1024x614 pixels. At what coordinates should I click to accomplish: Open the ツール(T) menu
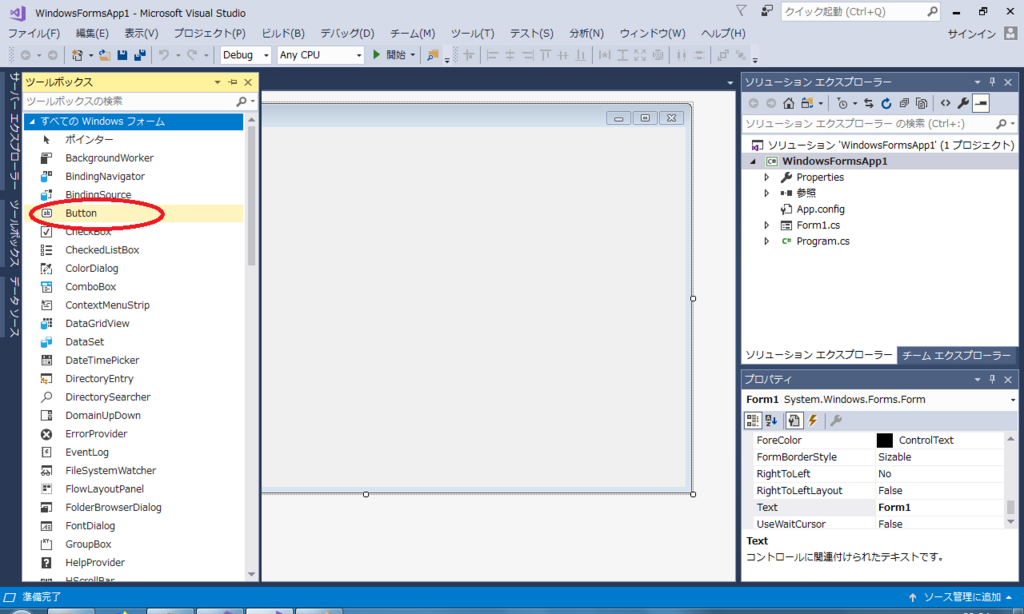tap(472, 33)
